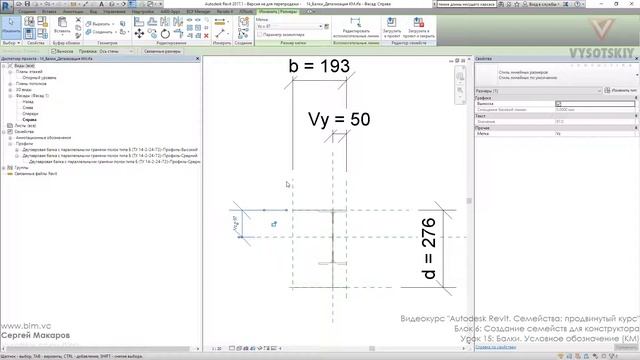Select the Изменить (Modify) arrow tool
Viewport: 640px width, 360px height.
click(x=11, y=27)
